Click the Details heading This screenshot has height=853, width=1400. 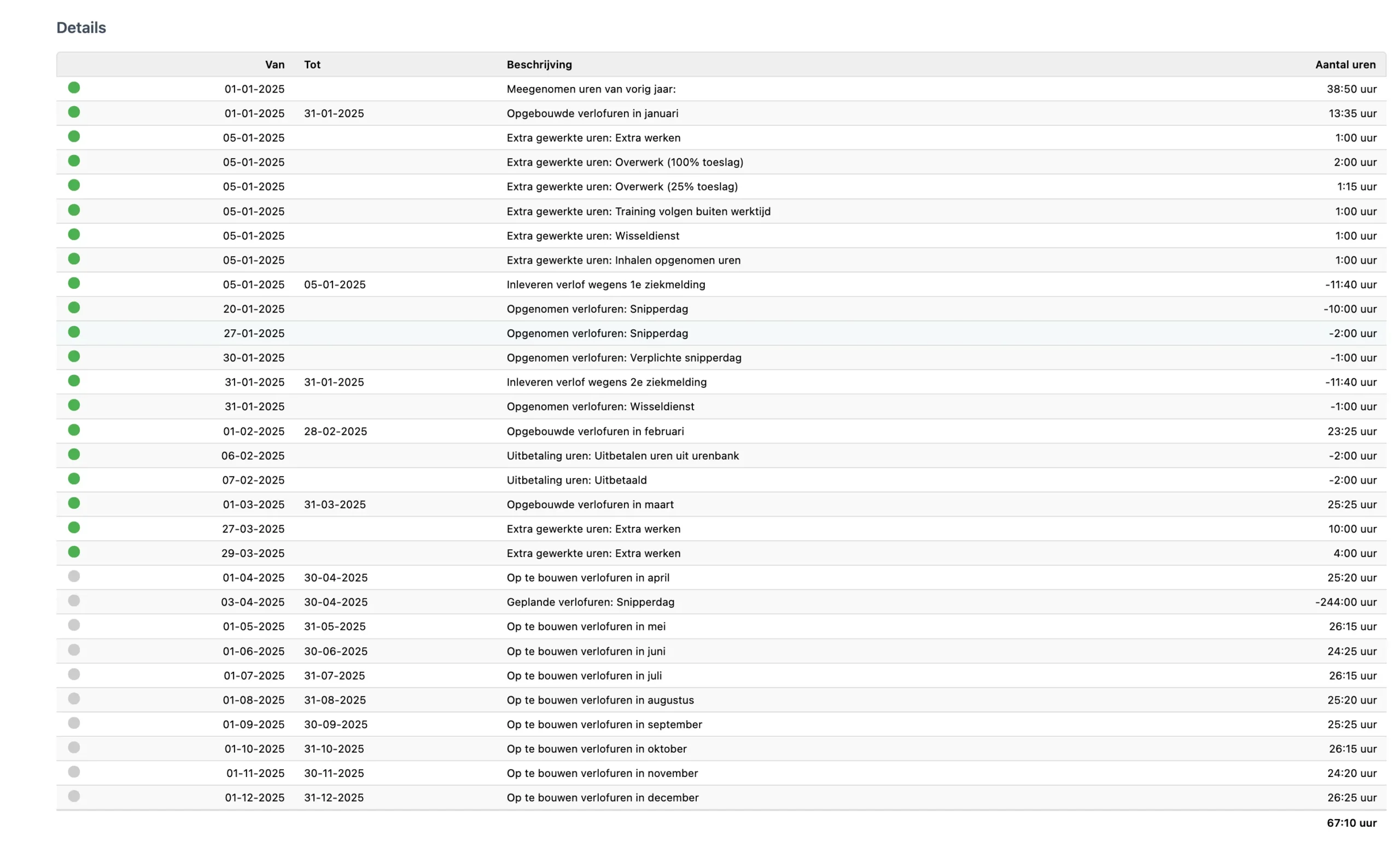tap(81, 28)
